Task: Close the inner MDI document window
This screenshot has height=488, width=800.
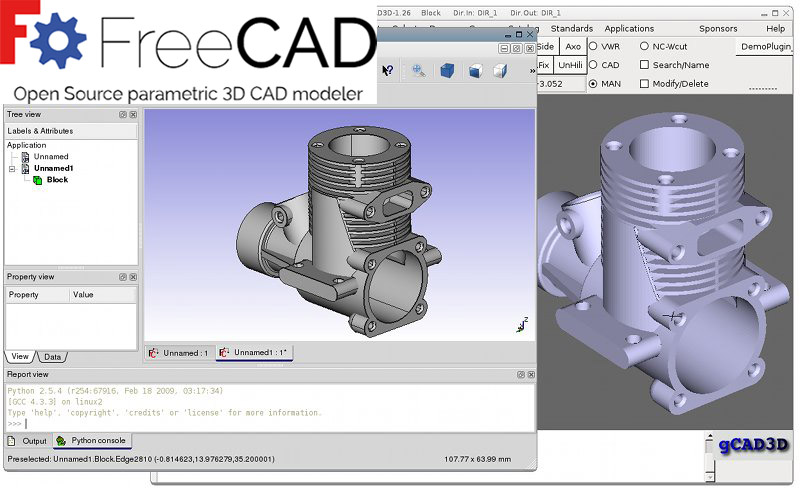Action: click(x=530, y=48)
